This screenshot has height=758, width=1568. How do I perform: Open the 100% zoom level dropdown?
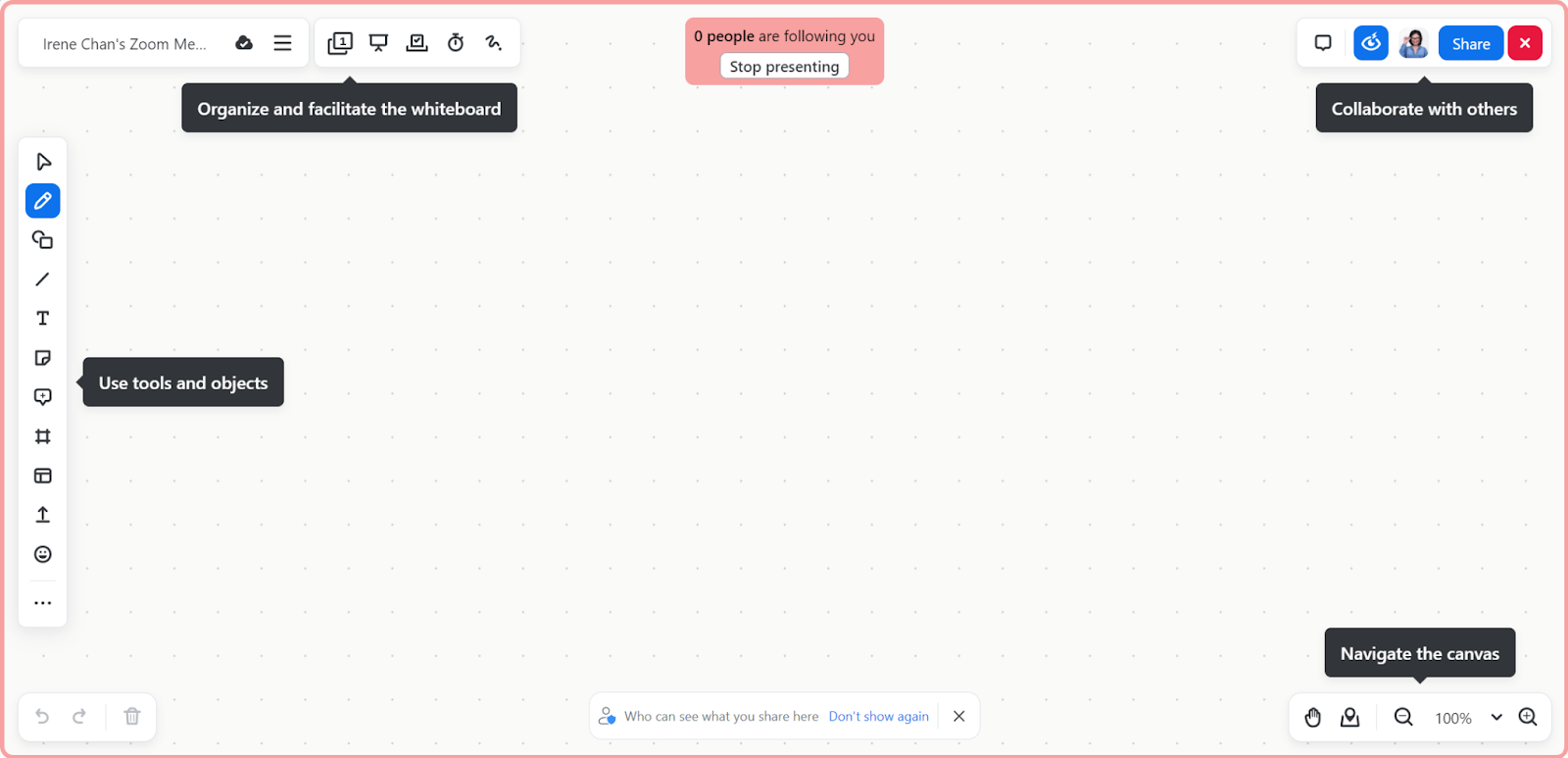point(1468,718)
